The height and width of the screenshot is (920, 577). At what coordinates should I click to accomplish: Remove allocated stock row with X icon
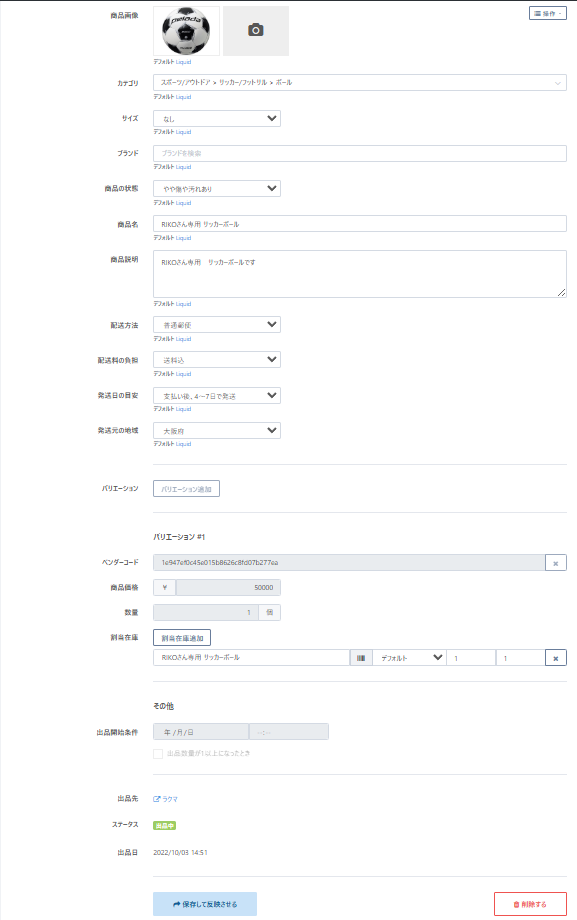pyautogui.click(x=555, y=658)
